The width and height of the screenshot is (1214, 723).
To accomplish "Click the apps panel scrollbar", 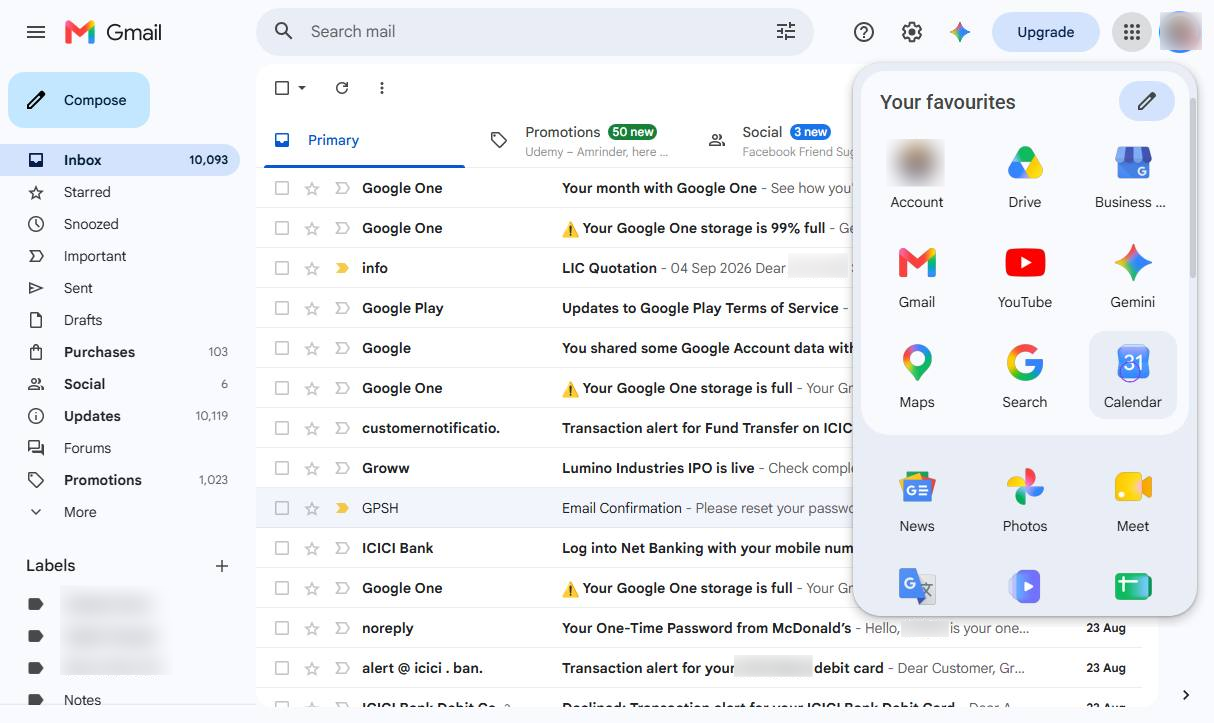I will tap(1192, 188).
